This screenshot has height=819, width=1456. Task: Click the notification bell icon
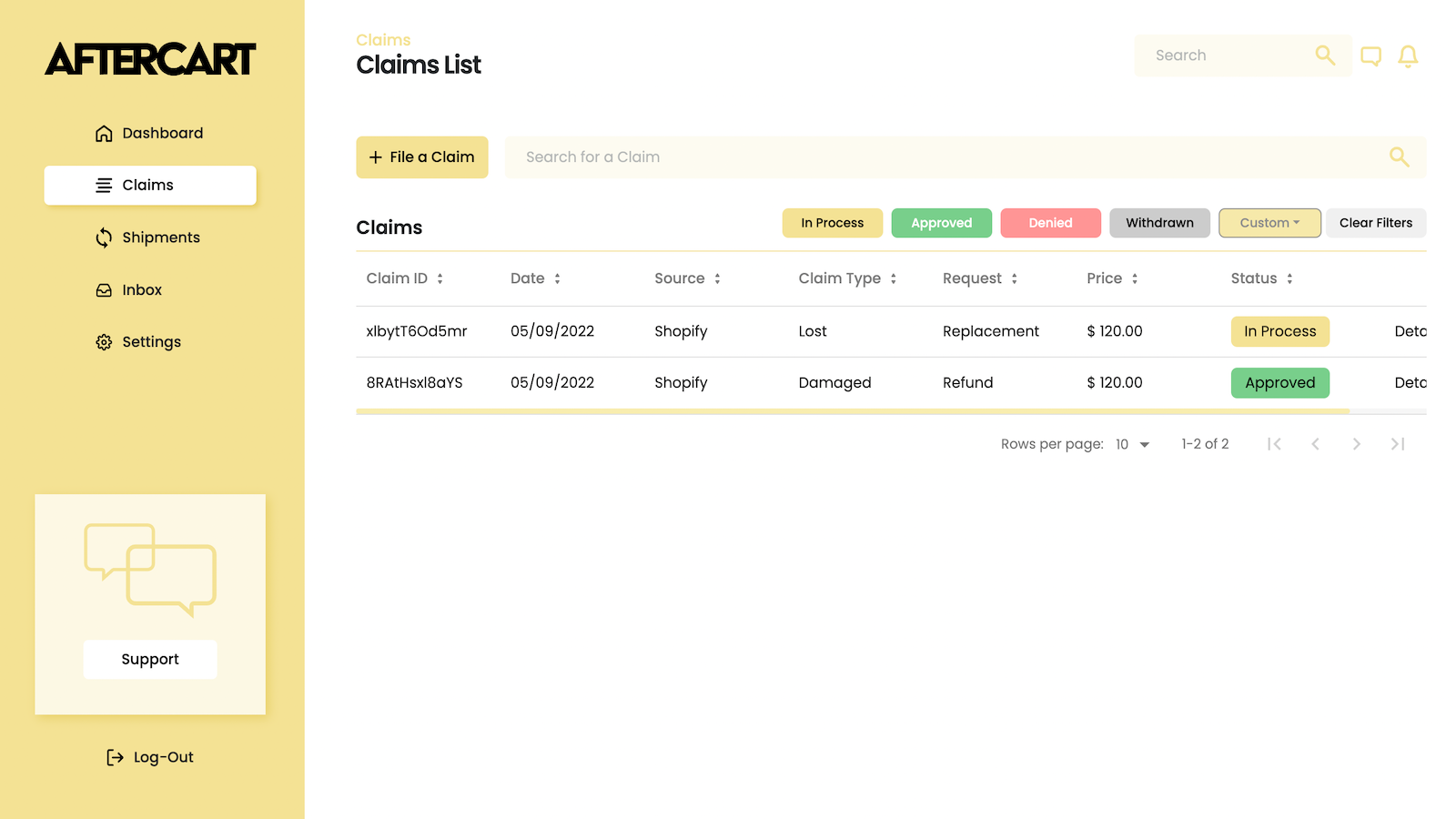[1408, 56]
